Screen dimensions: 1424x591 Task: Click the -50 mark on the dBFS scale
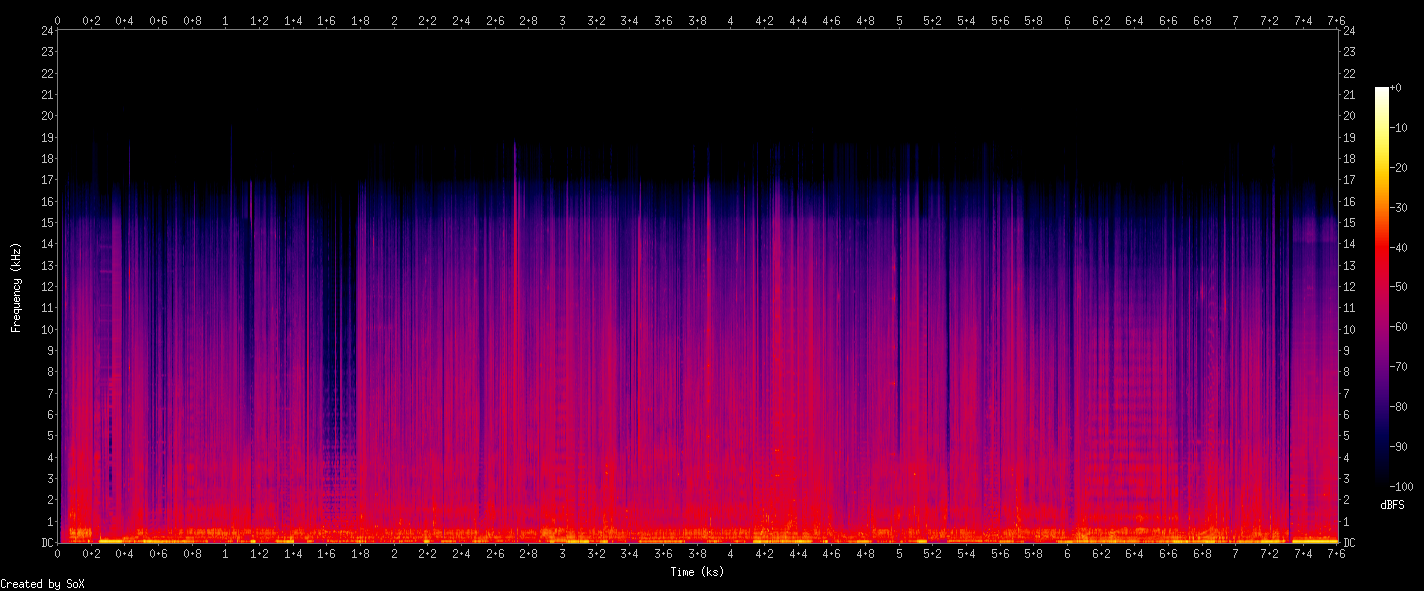(x=1398, y=287)
